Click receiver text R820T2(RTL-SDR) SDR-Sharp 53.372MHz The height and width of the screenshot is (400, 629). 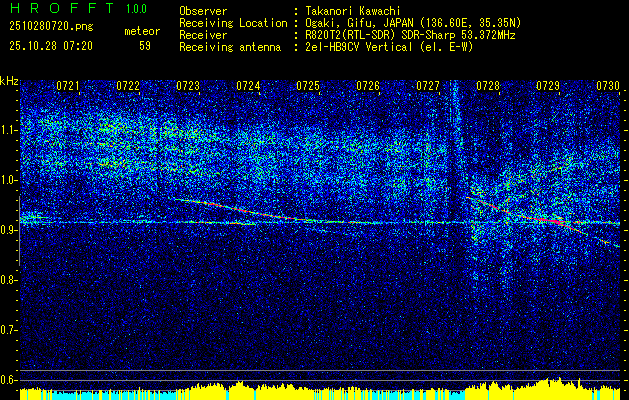410,35
